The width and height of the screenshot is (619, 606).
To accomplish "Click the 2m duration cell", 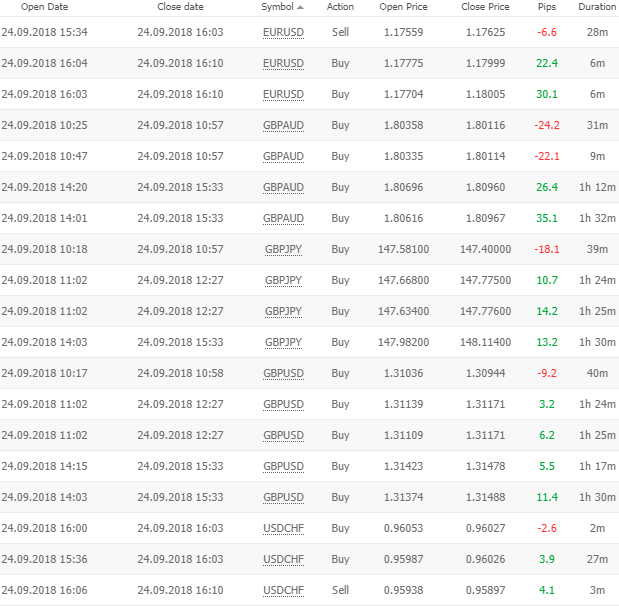I will [597, 528].
